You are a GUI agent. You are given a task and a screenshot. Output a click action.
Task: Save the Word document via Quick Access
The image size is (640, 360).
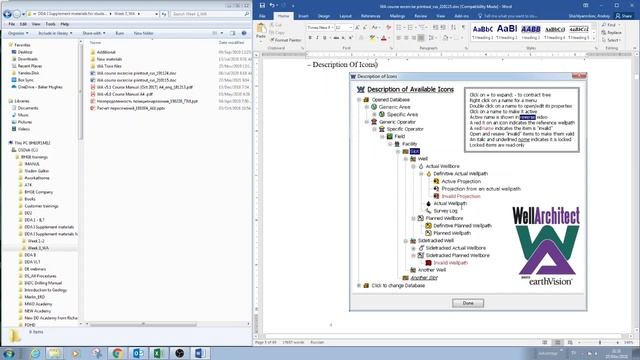(x=262, y=5)
